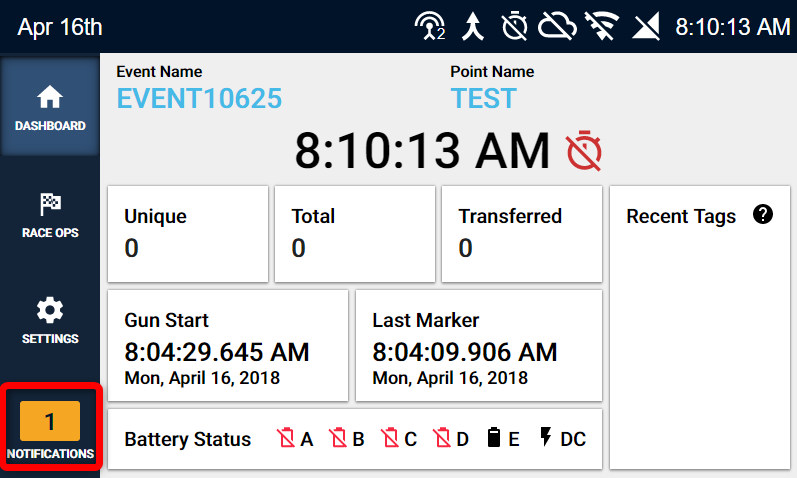
Task: Select the DC power bolt icon
Action: tap(545, 437)
